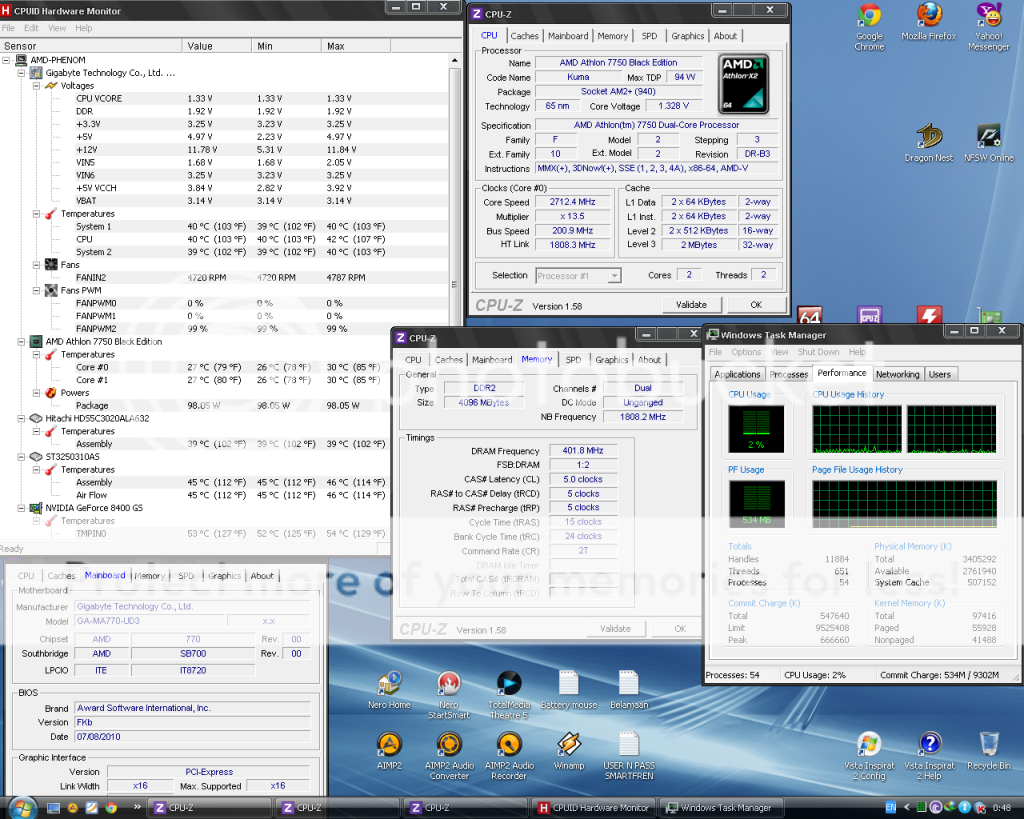
Task: Collapse the Powers branch
Action: (x=37, y=393)
